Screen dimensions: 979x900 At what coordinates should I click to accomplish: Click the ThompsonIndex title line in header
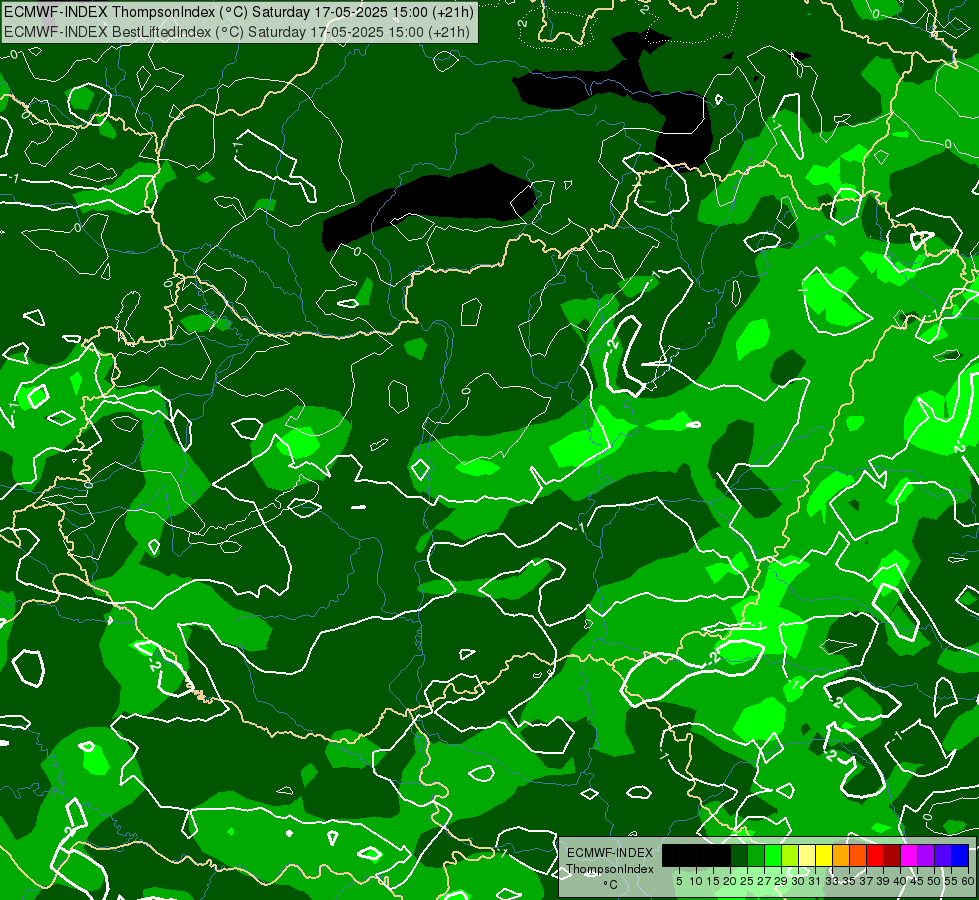[x=239, y=12]
